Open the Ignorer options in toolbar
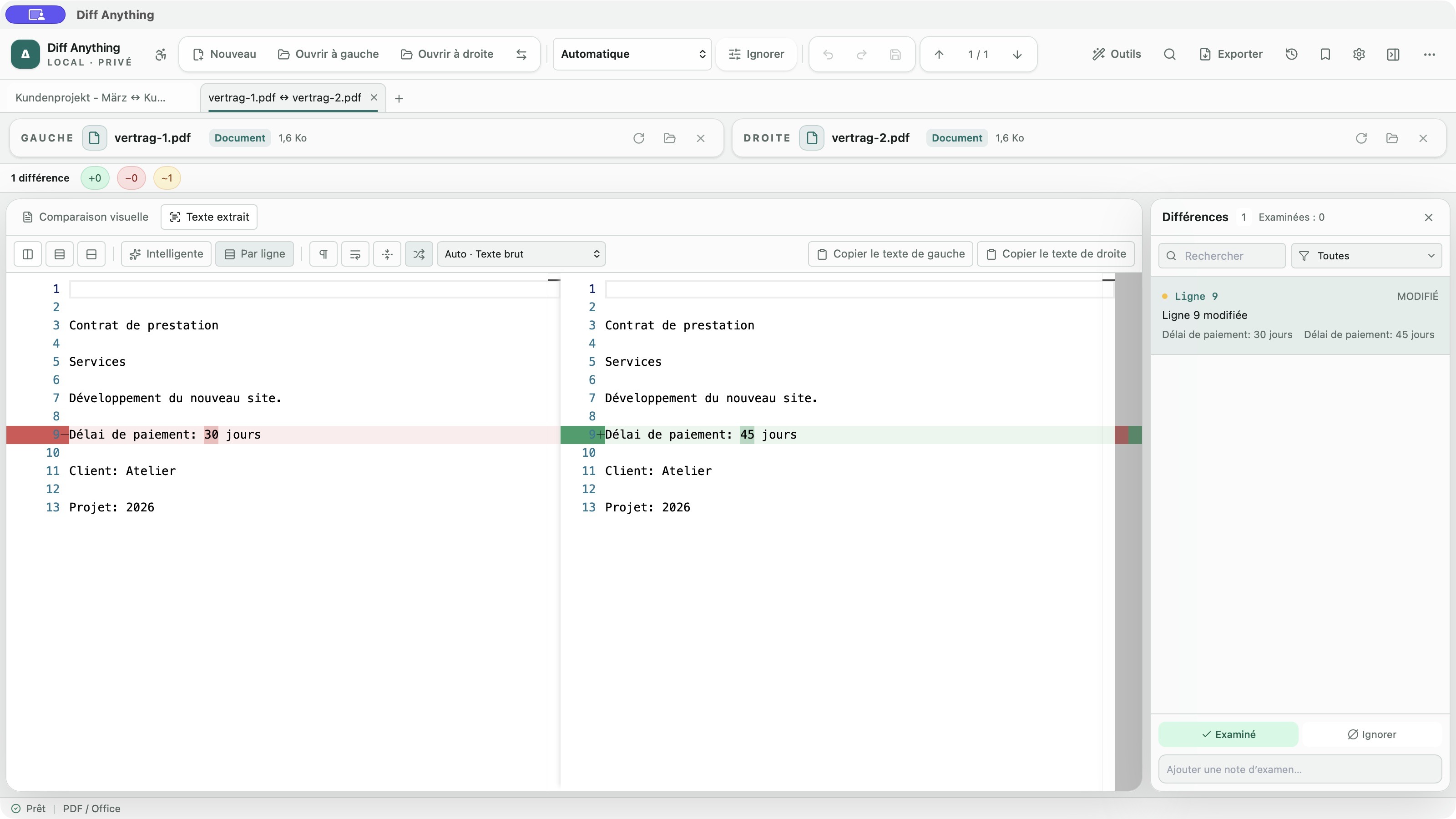The image size is (1456, 819). (x=756, y=54)
